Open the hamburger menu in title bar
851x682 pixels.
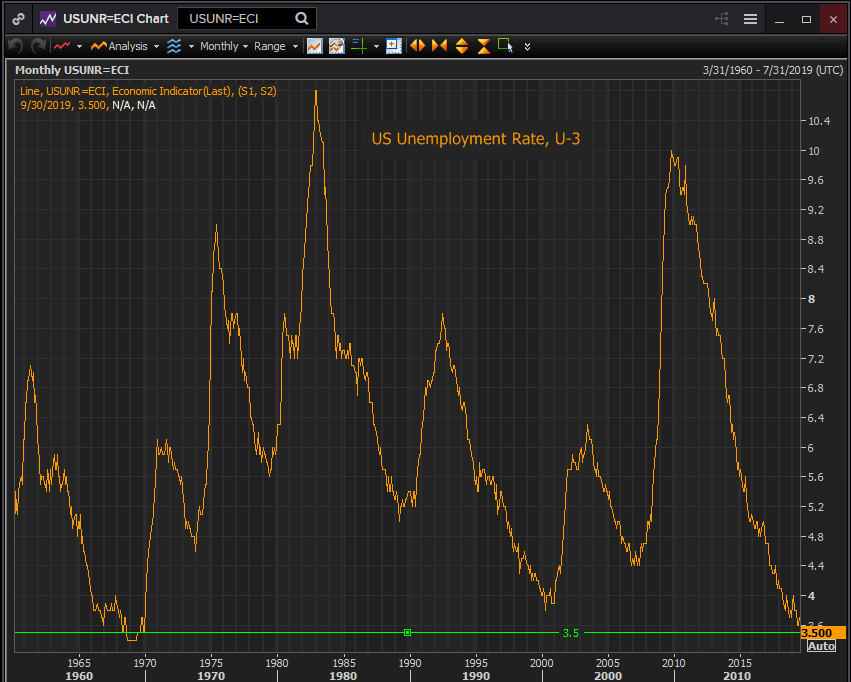750,18
